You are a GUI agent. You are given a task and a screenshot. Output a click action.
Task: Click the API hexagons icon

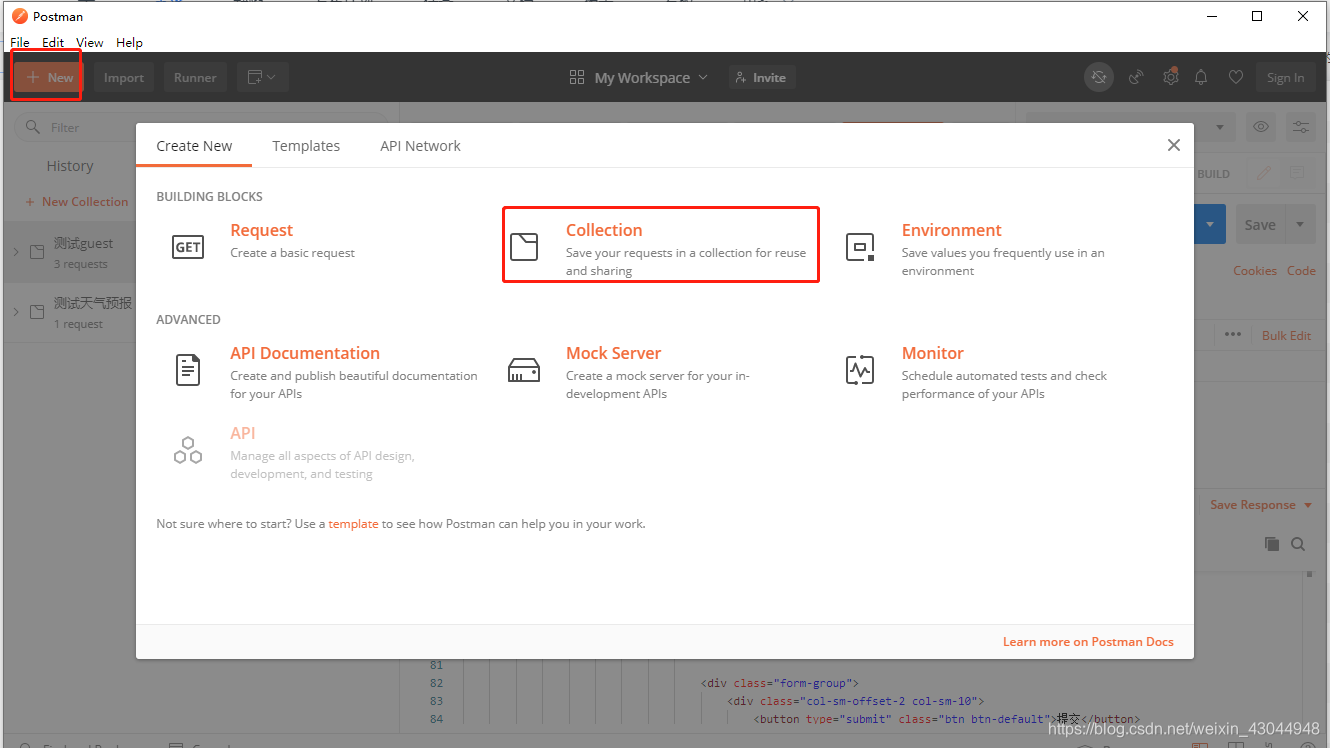pyautogui.click(x=188, y=450)
